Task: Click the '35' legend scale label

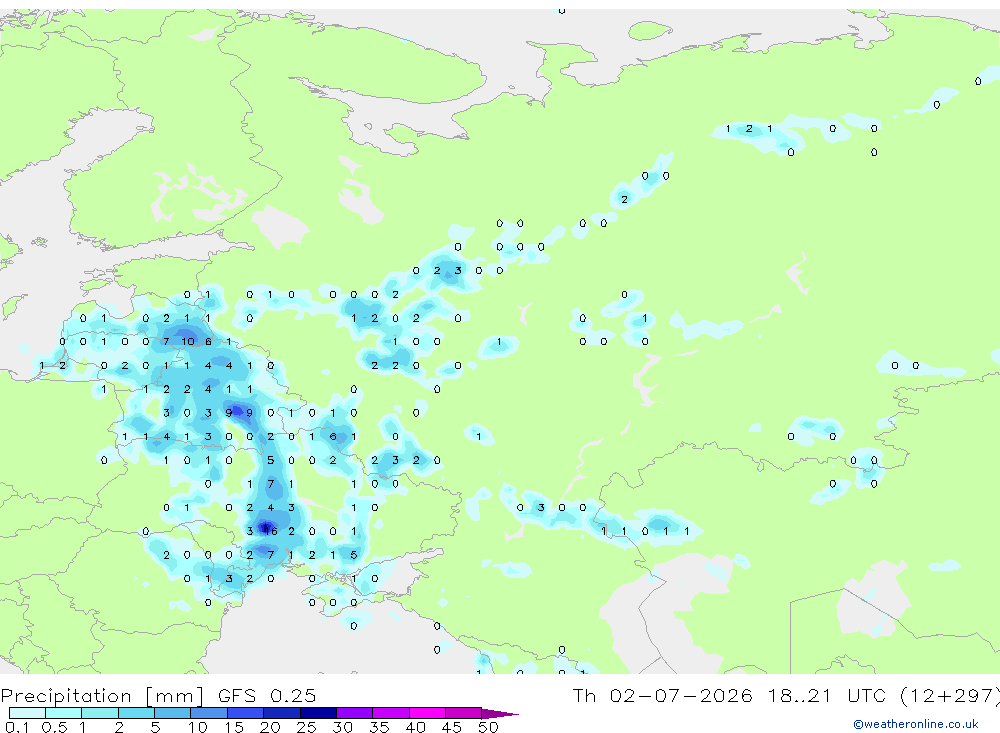Action: pos(379,727)
